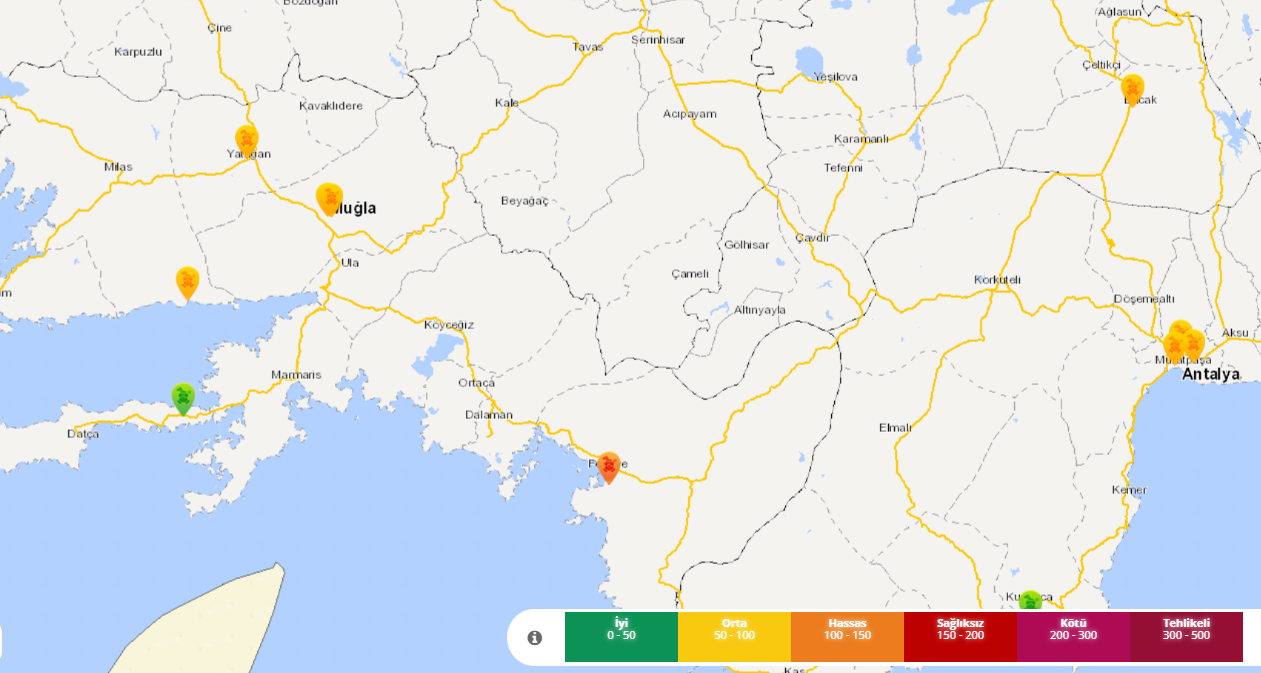Select the Yeşilova label
This screenshot has width=1261, height=673.
click(836, 76)
